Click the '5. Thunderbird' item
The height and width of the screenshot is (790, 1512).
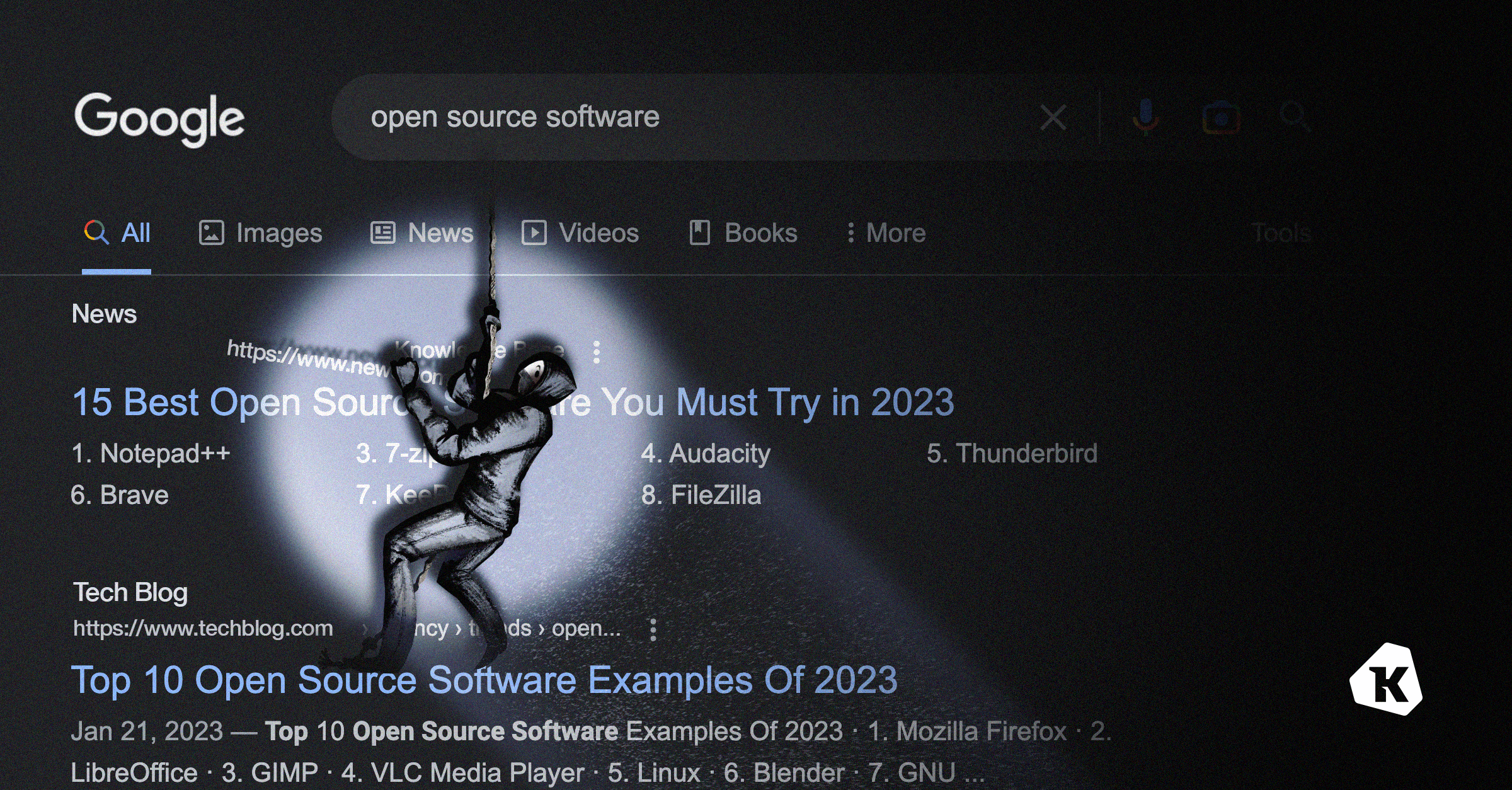click(1012, 454)
